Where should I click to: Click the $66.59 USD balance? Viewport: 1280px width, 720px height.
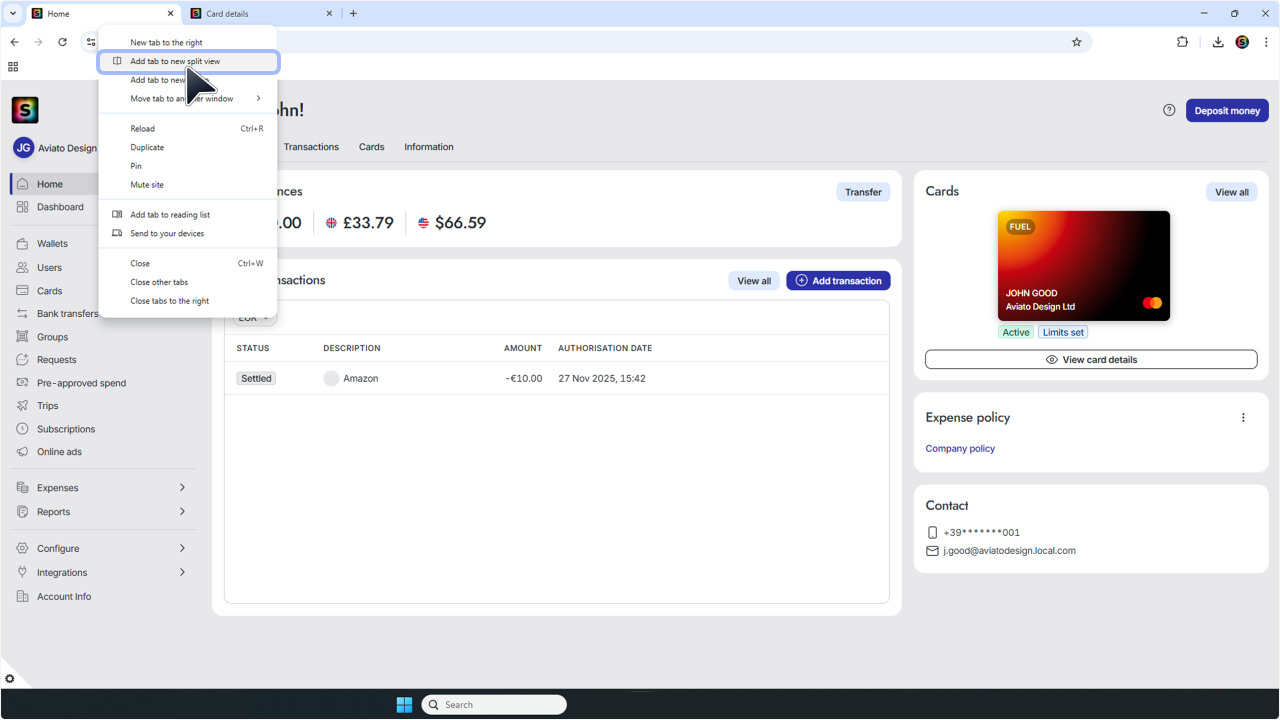click(452, 223)
